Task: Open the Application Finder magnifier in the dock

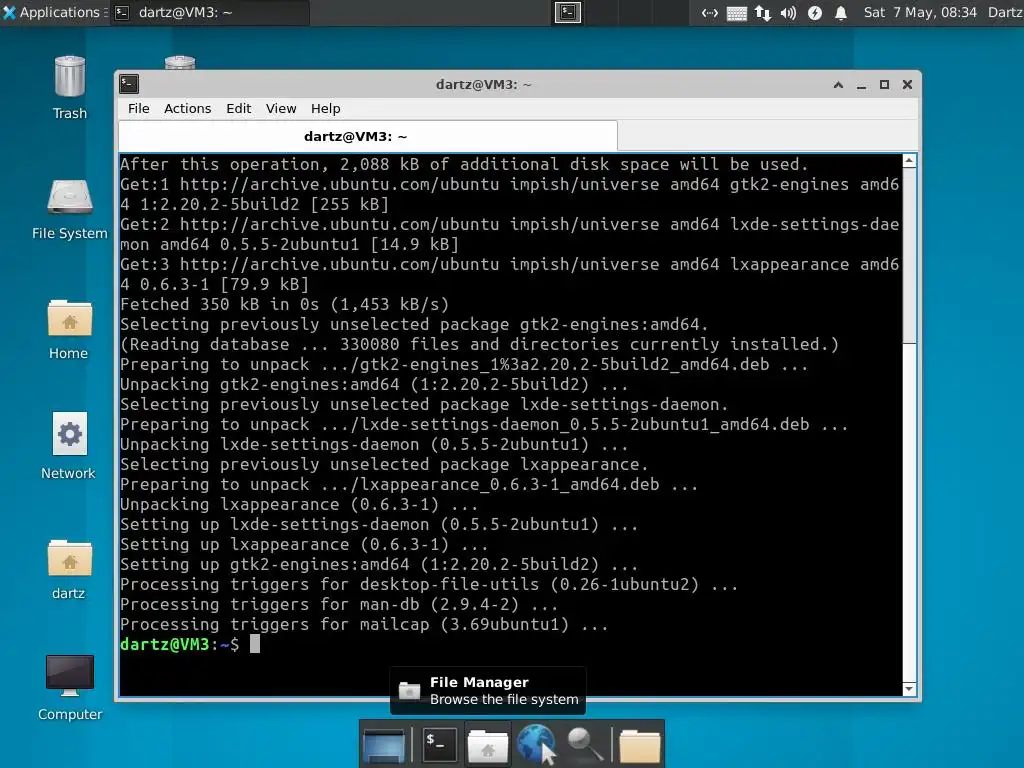Action: 585,744
